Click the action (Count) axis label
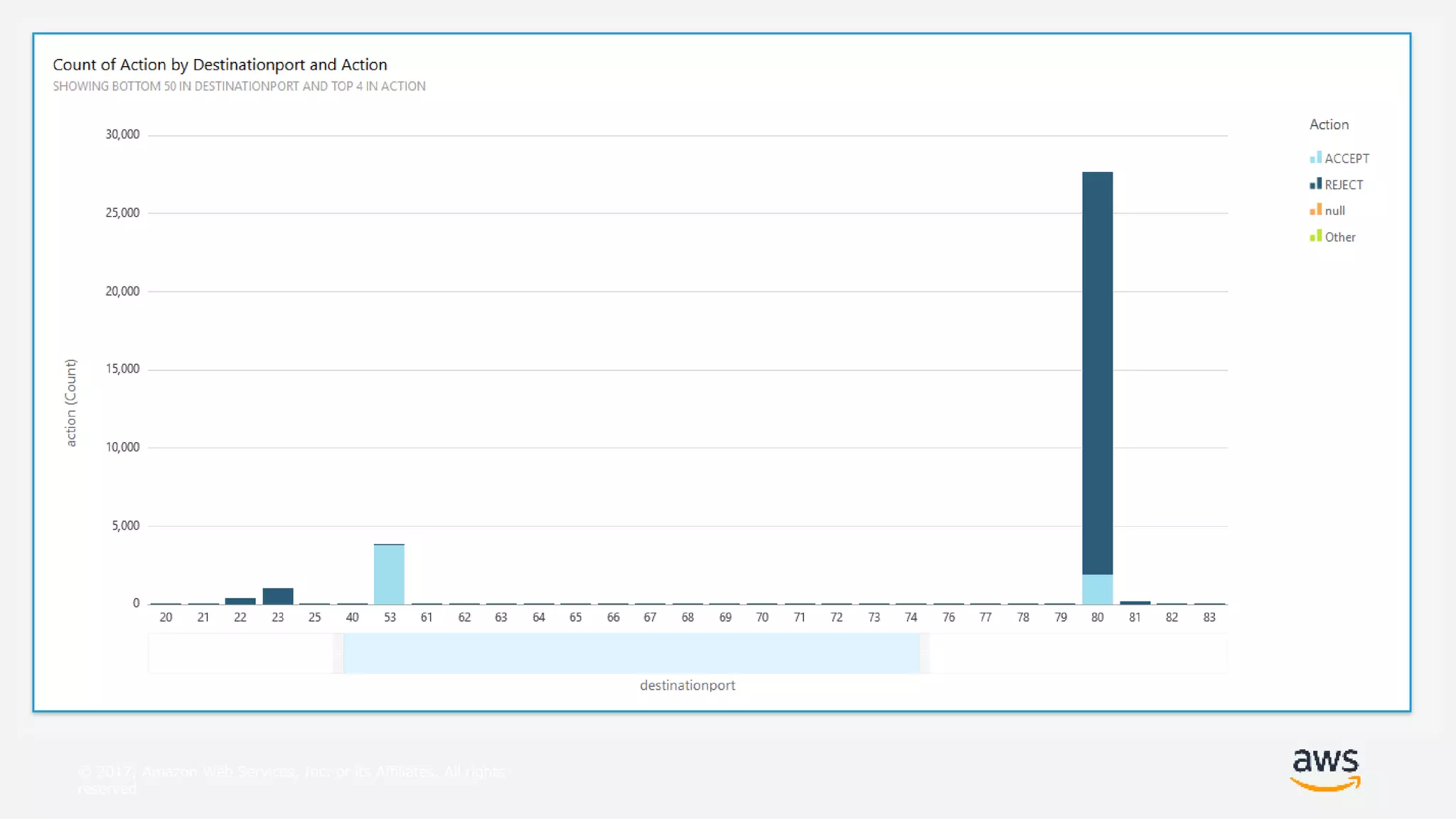1456x819 pixels. pyautogui.click(x=70, y=402)
